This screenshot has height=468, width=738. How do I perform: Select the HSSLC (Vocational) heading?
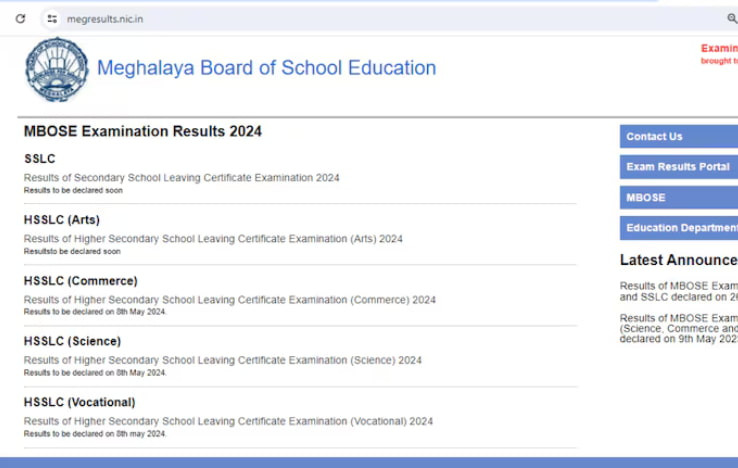point(80,403)
